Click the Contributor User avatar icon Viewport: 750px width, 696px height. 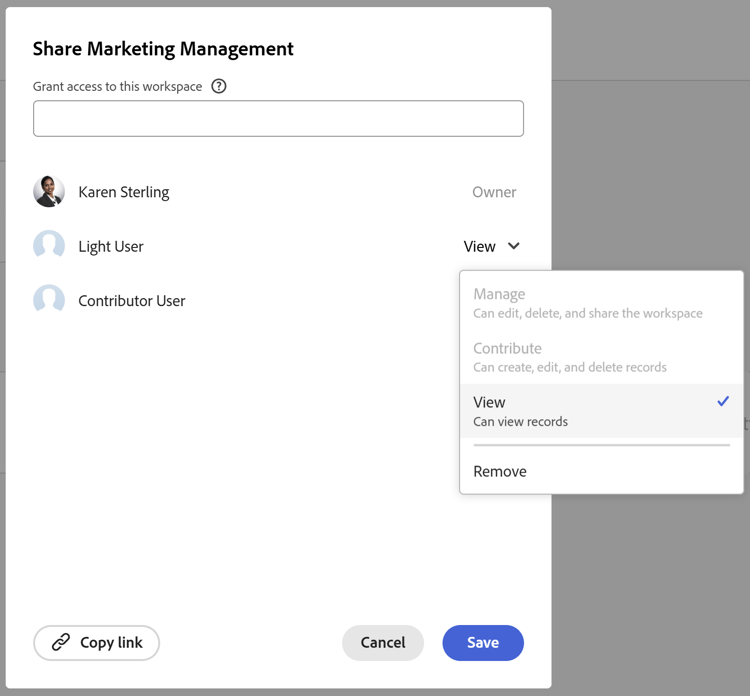pos(49,300)
